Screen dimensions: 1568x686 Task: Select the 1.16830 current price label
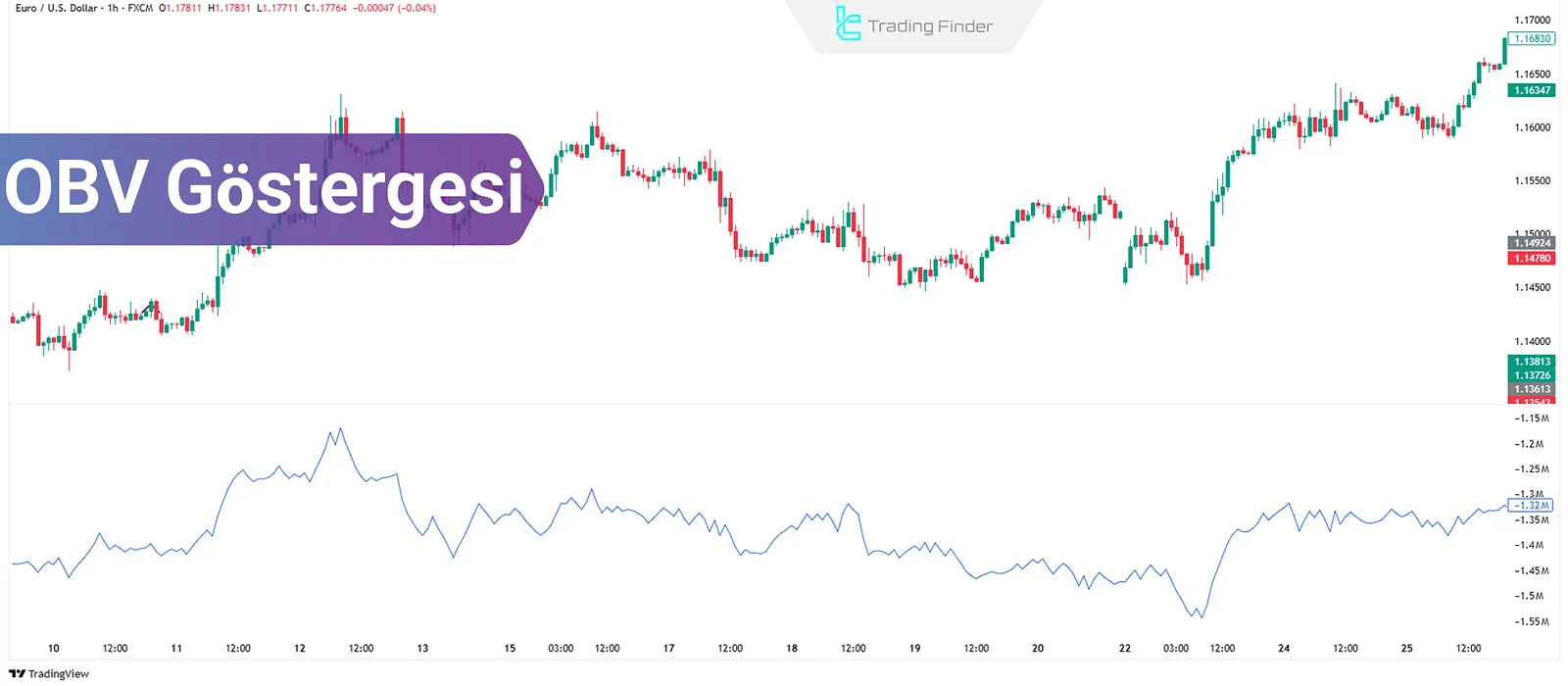tap(1532, 39)
